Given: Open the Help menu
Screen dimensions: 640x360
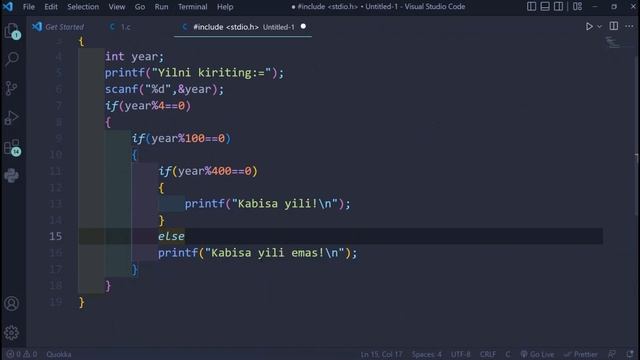Looking at the screenshot, I should pyautogui.click(x=225, y=7).
